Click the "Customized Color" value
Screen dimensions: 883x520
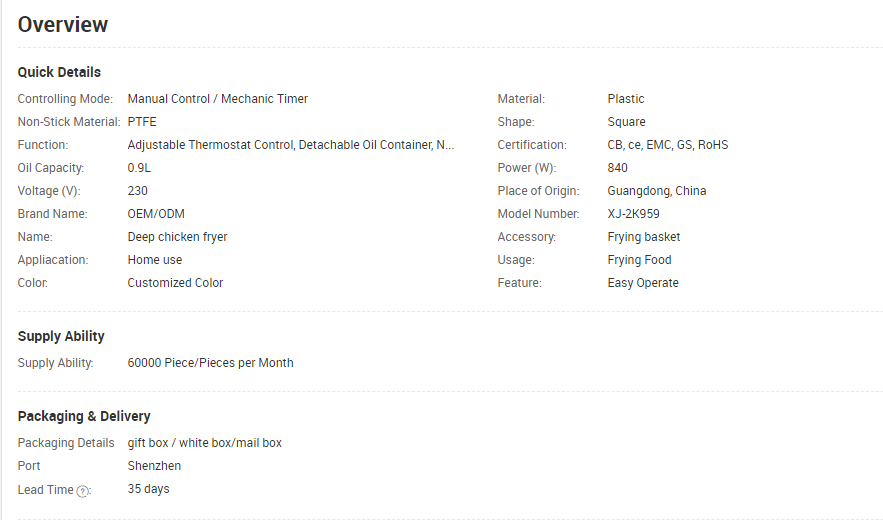pos(175,283)
